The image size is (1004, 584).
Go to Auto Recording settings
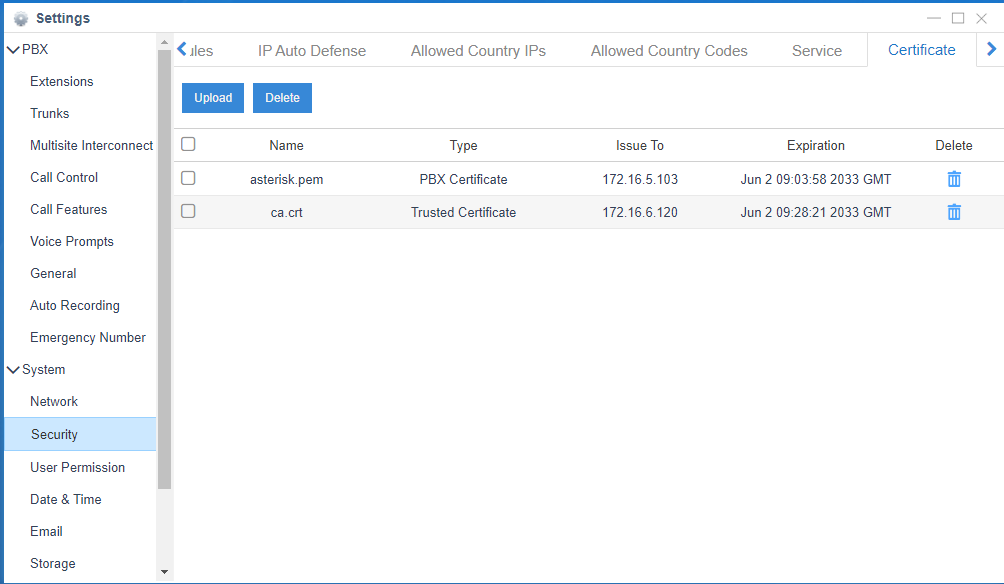pyautogui.click(x=75, y=305)
